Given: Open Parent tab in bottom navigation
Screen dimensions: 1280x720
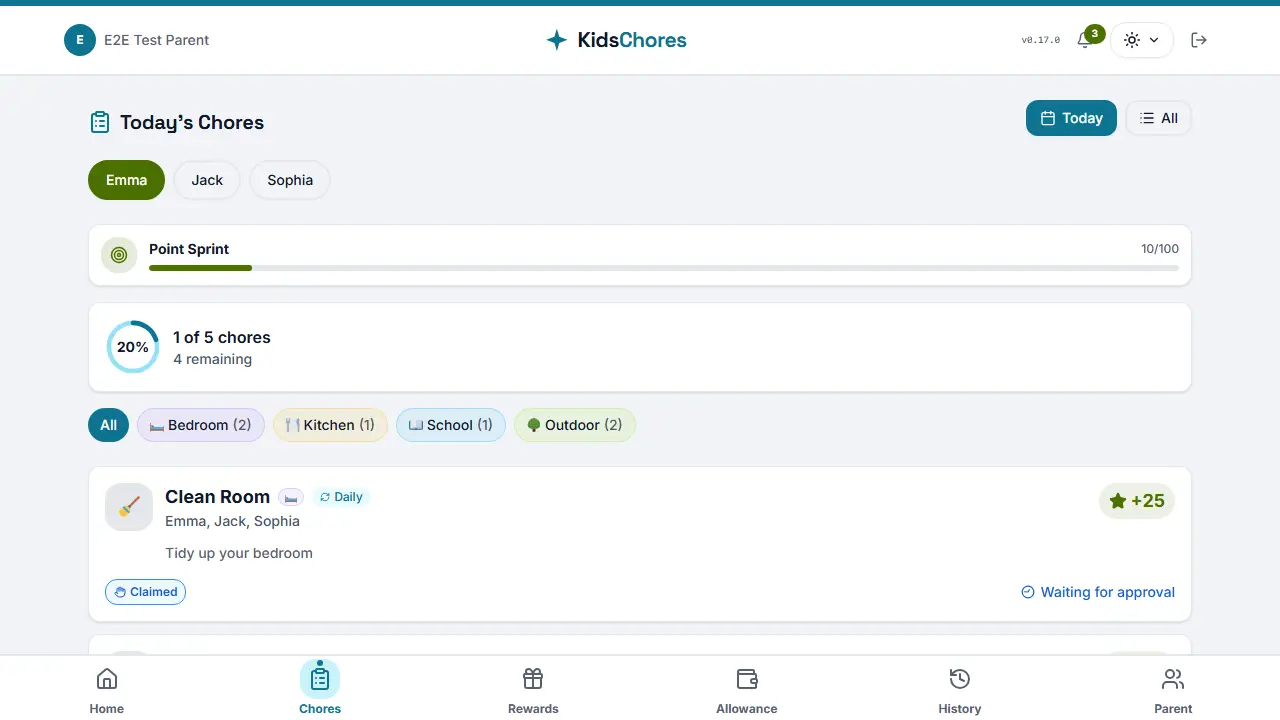Looking at the screenshot, I should point(1173,690).
